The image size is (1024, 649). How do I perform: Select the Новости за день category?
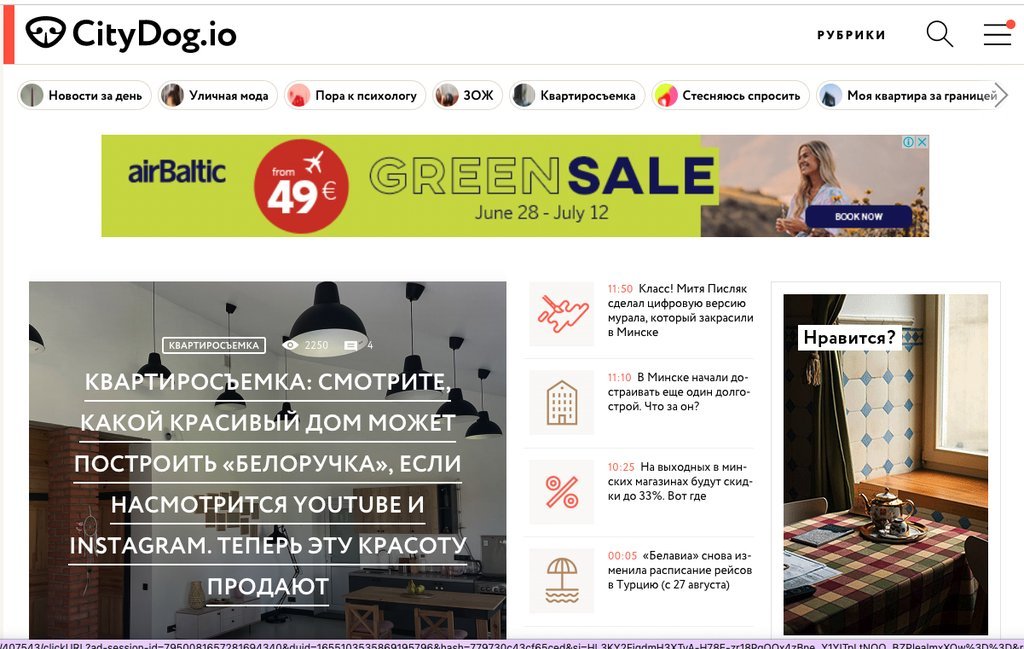(x=84, y=95)
